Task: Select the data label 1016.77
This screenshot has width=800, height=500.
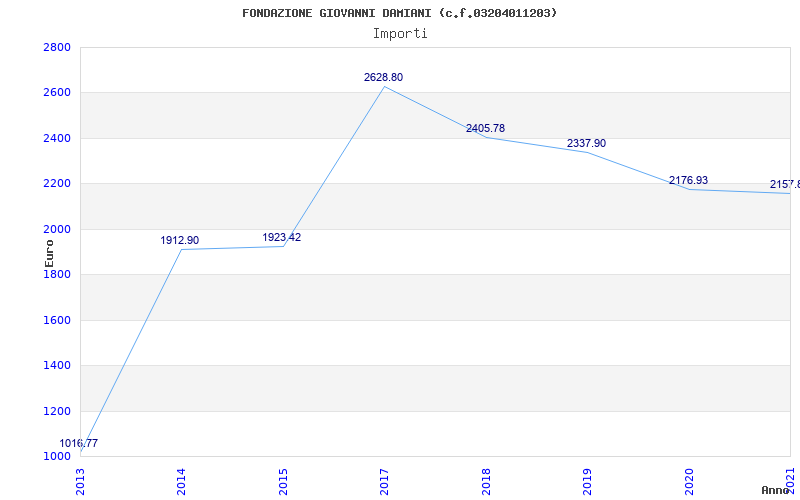Action: click(79, 443)
